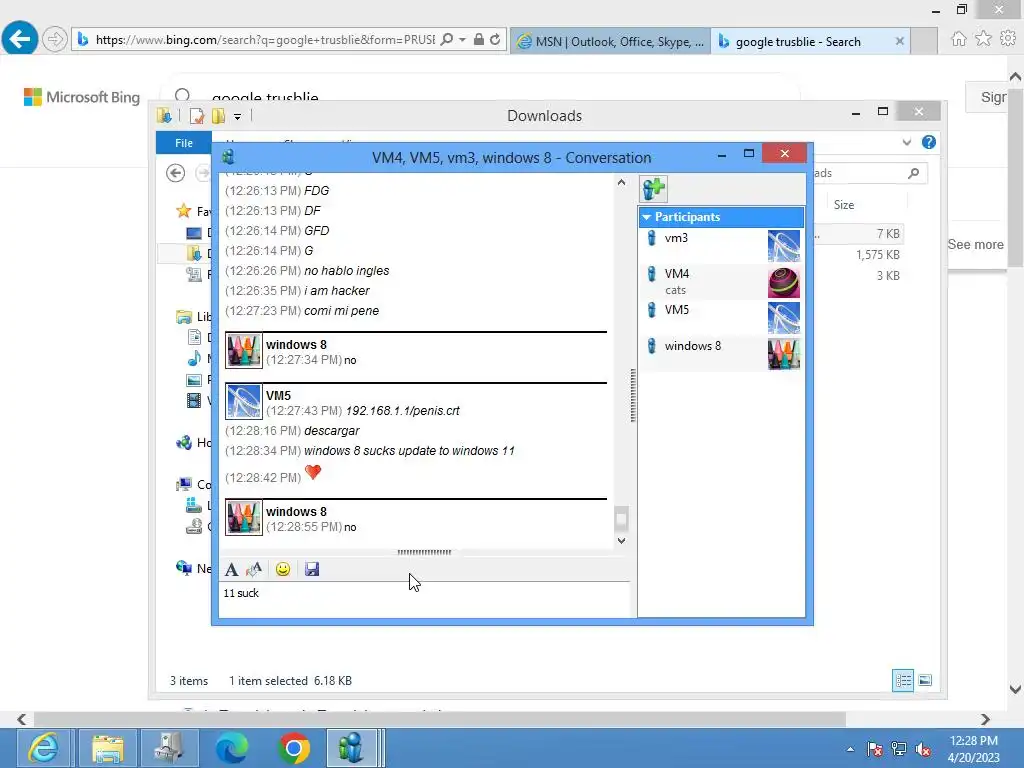The image size is (1024, 768).
Task: Click the Downloads search magnifier icon
Action: [914, 173]
